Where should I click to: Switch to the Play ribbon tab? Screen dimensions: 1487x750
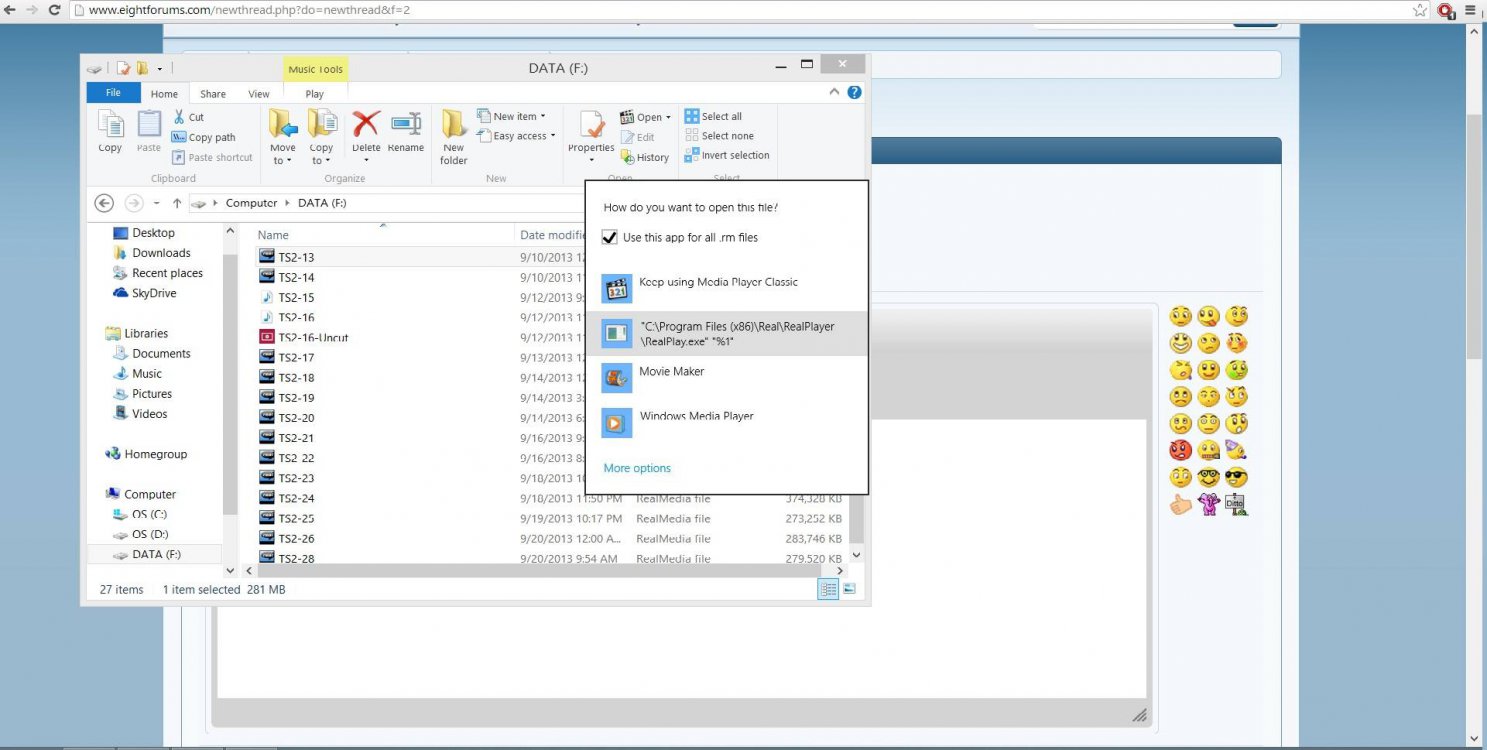[x=315, y=94]
